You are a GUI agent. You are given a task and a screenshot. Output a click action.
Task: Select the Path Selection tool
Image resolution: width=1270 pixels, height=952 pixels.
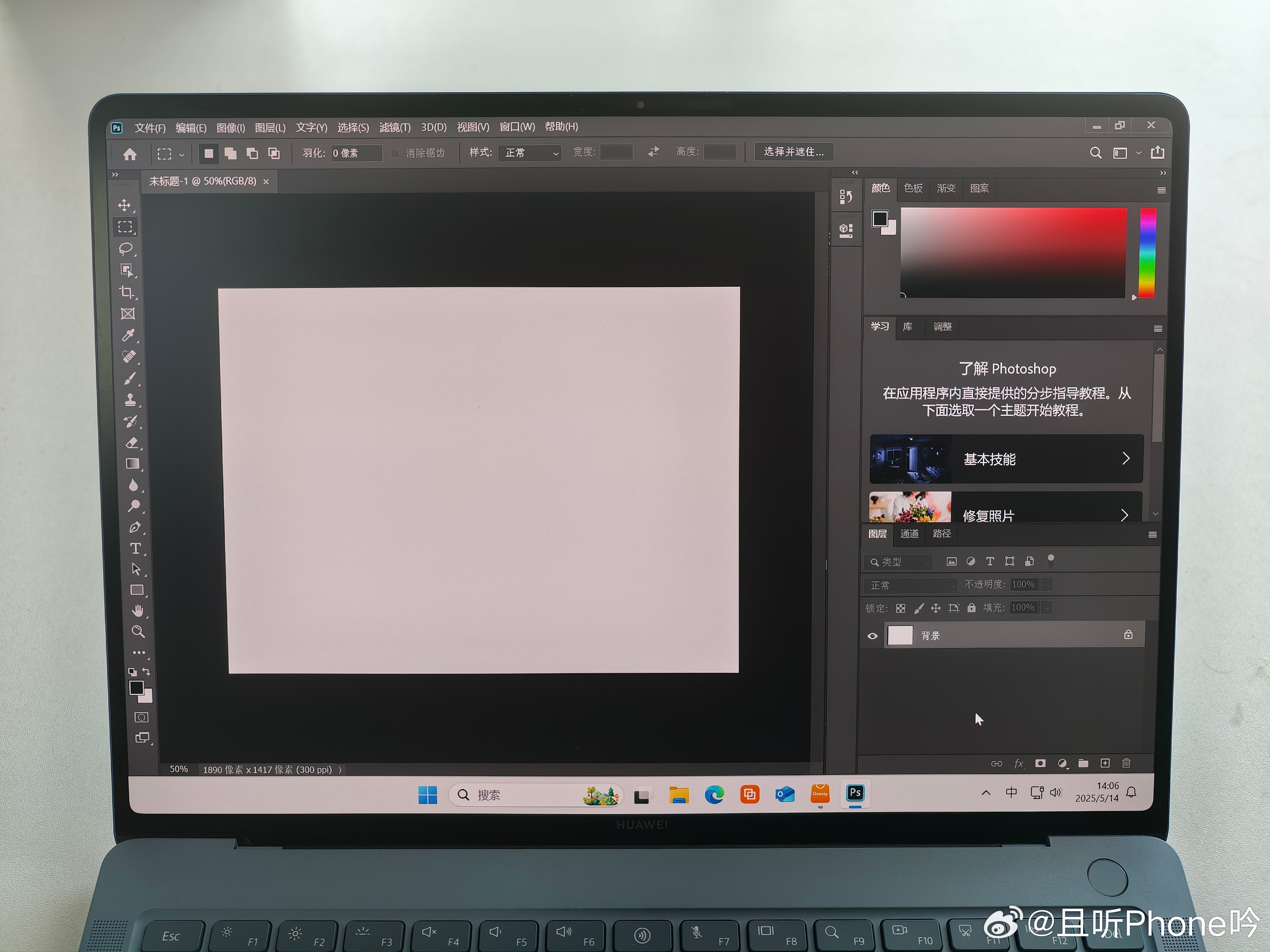[x=136, y=569]
